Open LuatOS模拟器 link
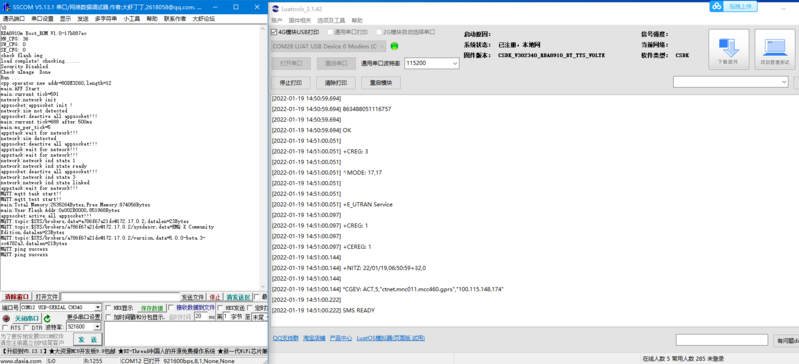Screen dimensions: 799x364 [x=390, y=338]
